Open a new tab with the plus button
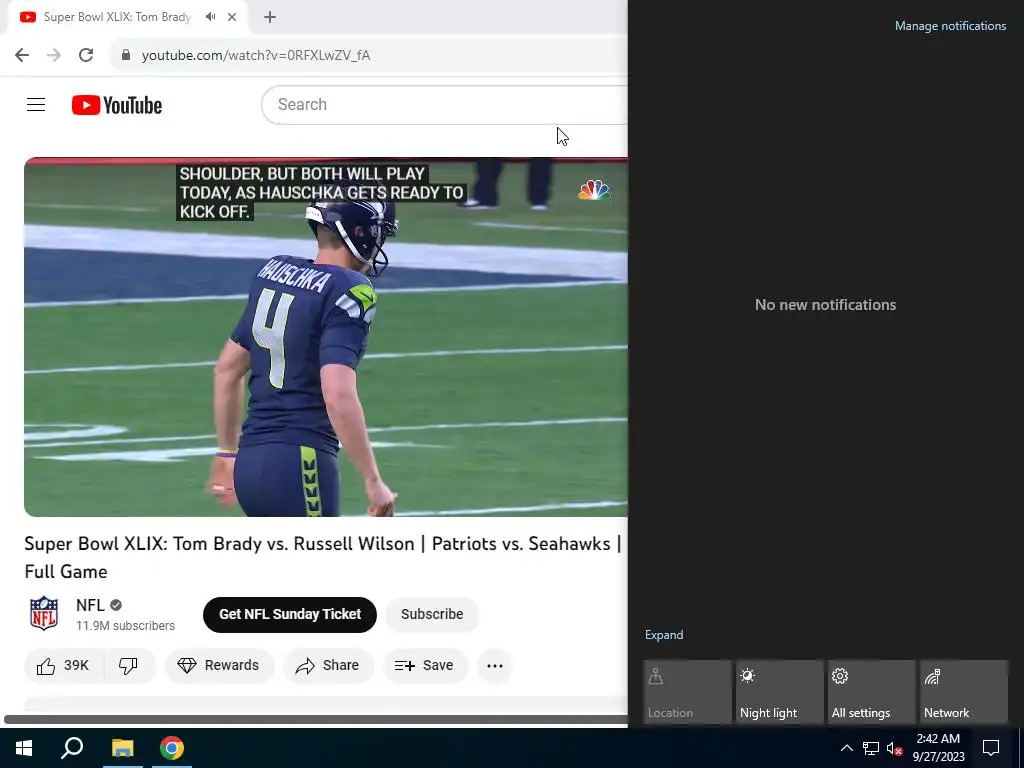The width and height of the screenshot is (1024, 768). tap(270, 17)
